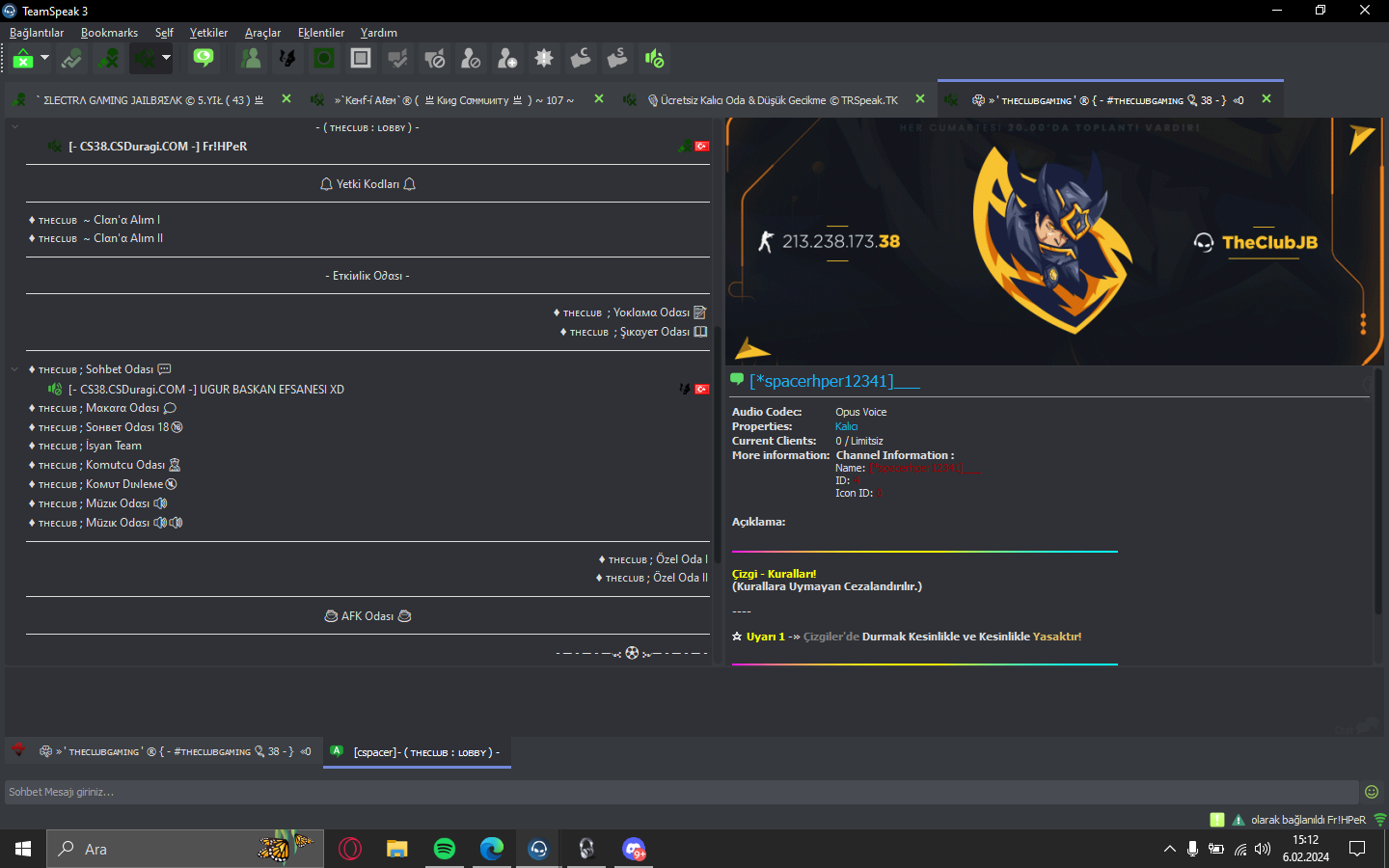Click the hand with C toolbar icon
Screen dimensions: 1389x868
[581, 59]
